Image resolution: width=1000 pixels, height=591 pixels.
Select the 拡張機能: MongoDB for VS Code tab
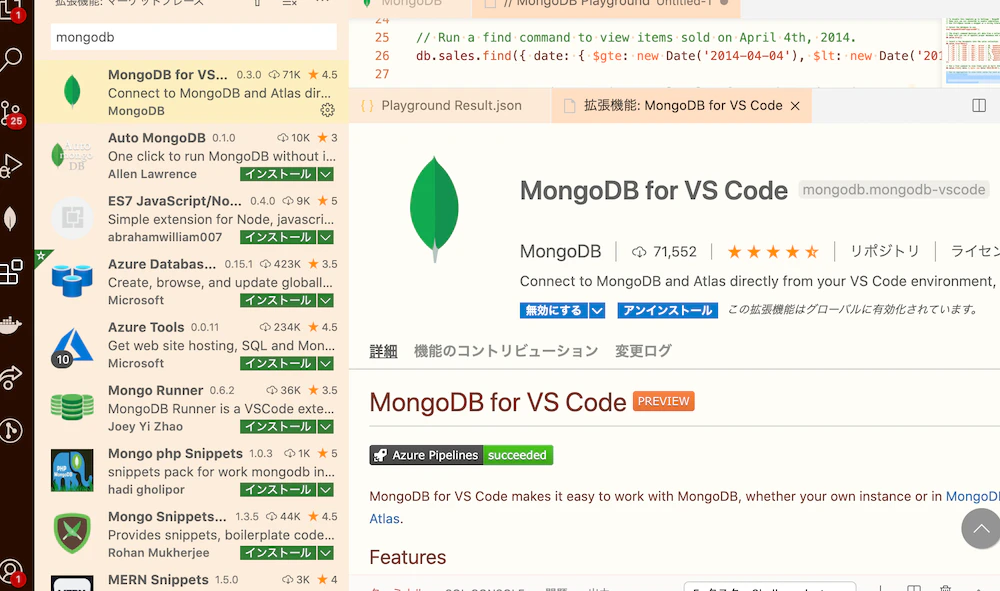[681, 106]
